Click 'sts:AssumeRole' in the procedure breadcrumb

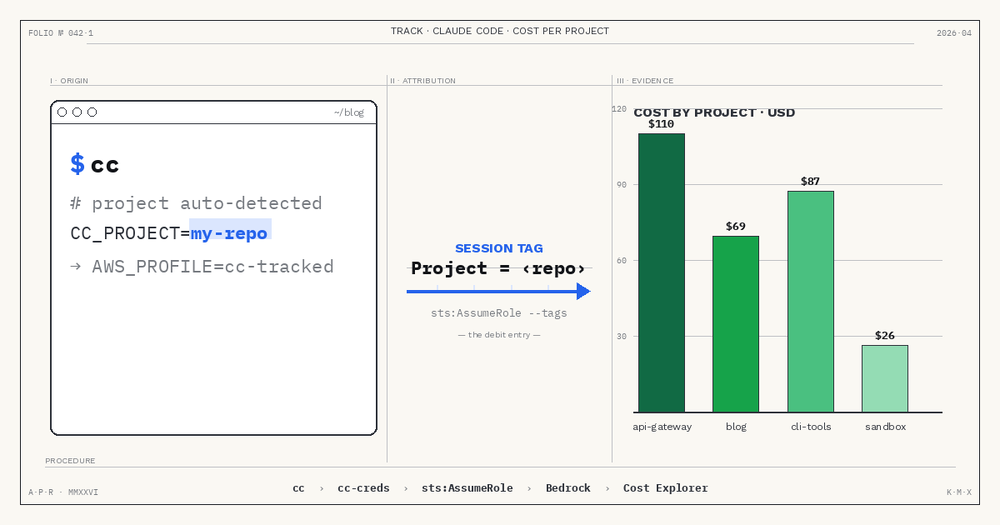pos(467,488)
